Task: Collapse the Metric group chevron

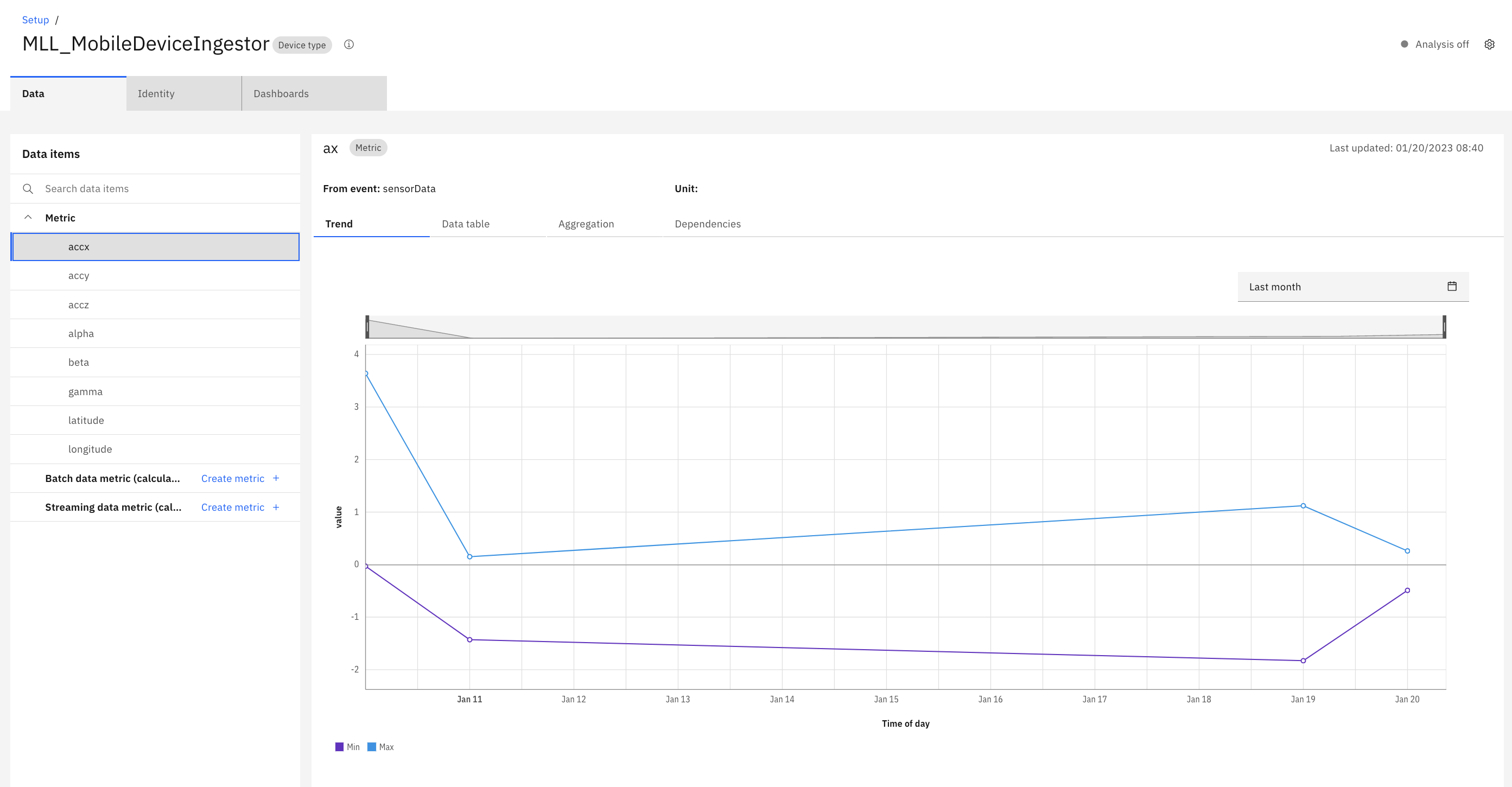Action: [x=28, y=218]
